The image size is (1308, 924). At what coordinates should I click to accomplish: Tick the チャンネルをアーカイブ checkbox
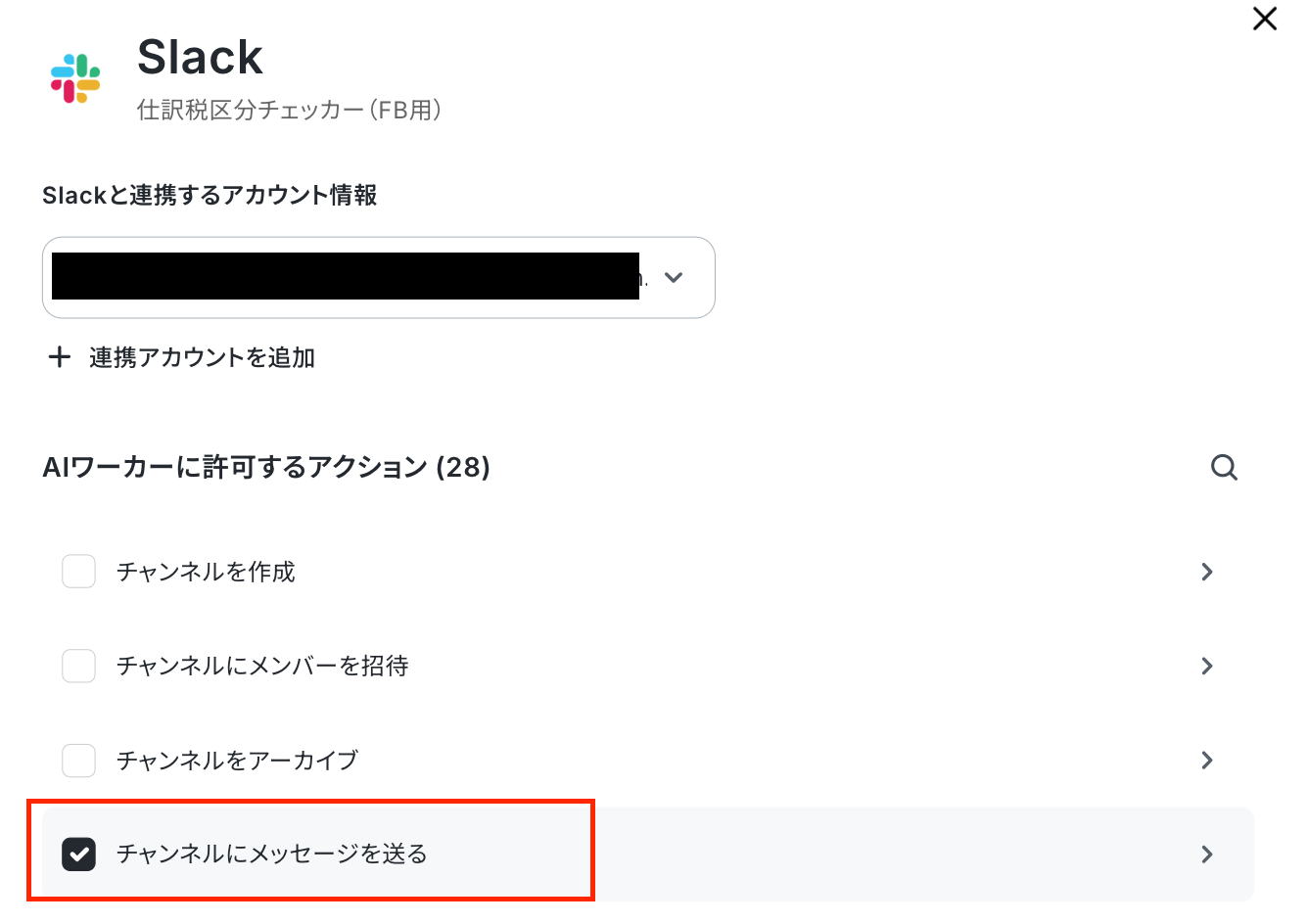click(x=78, y=760)
